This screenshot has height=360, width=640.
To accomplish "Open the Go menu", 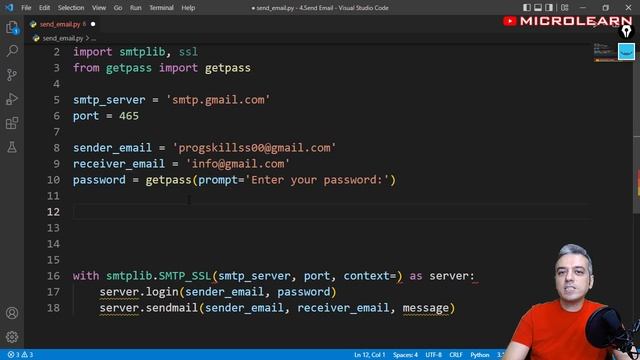I will pos(118,8).
